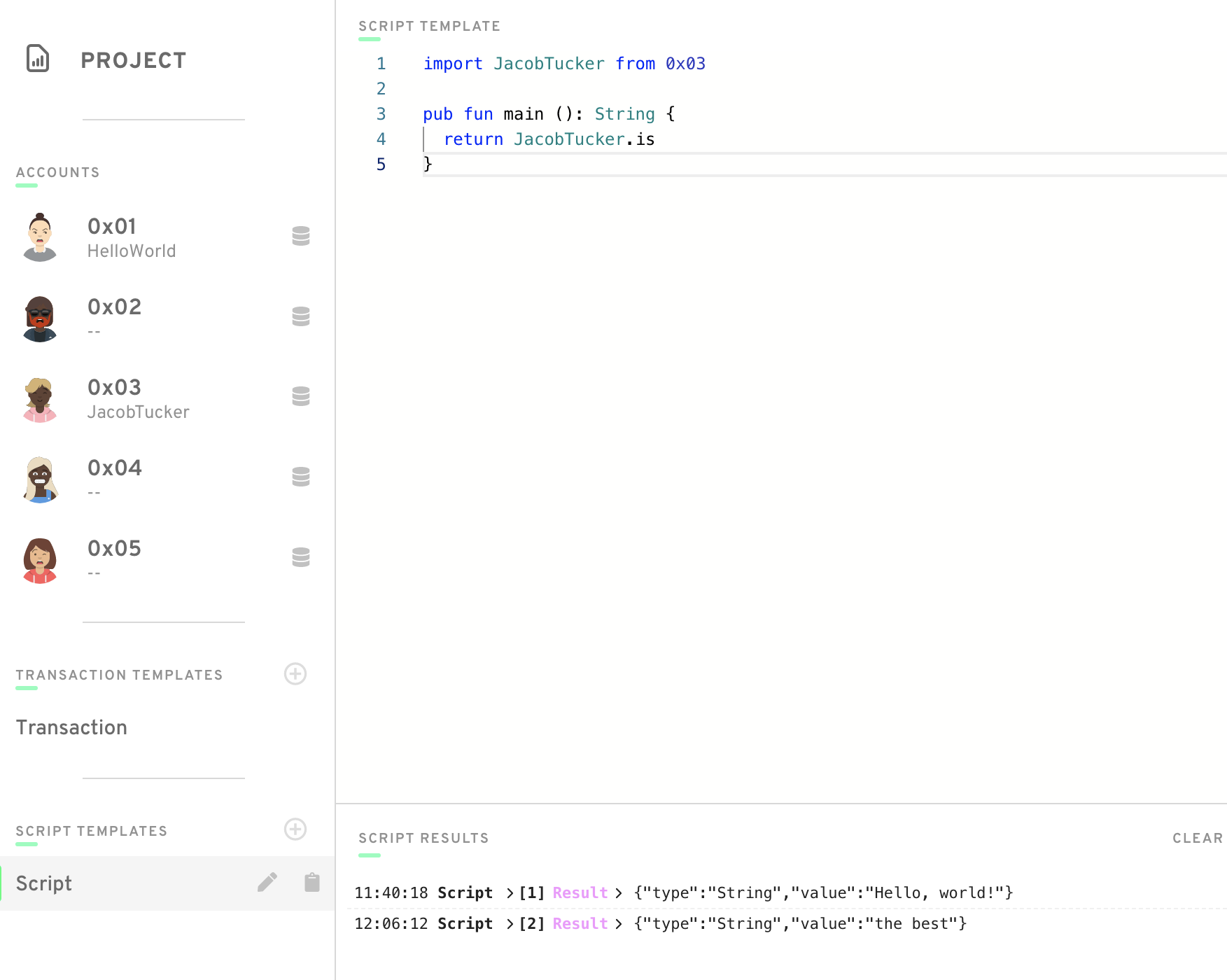Open storage icon for account 0x02
The image size is (1227, 980).
pos(301,316)
